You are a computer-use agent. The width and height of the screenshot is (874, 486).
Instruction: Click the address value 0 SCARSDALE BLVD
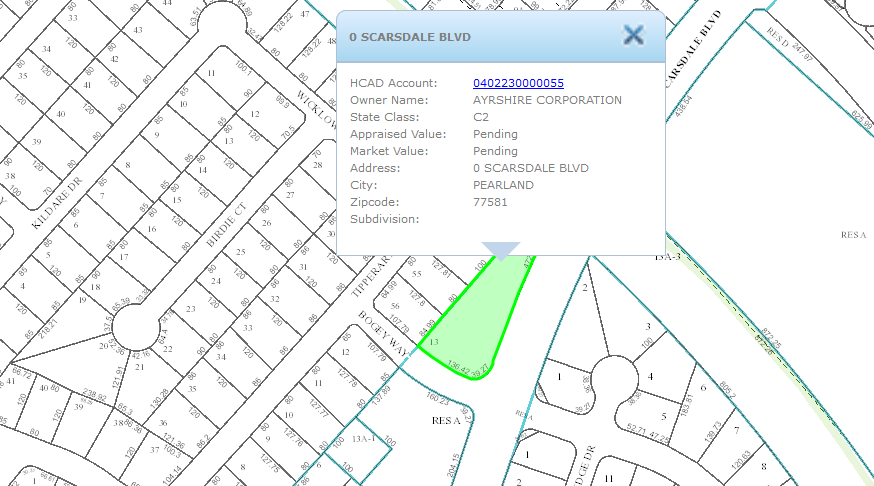coord(531,168)
